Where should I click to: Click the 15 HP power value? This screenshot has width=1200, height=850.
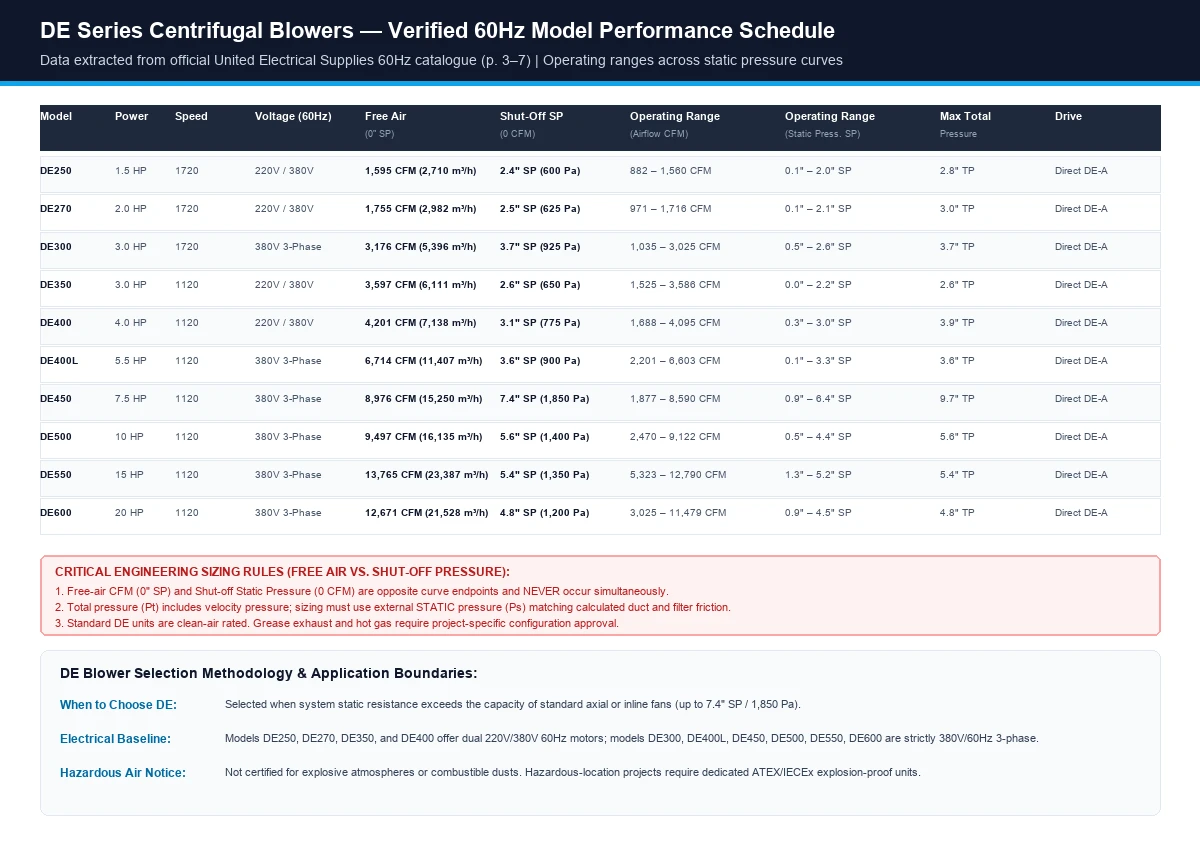point(129,475)
